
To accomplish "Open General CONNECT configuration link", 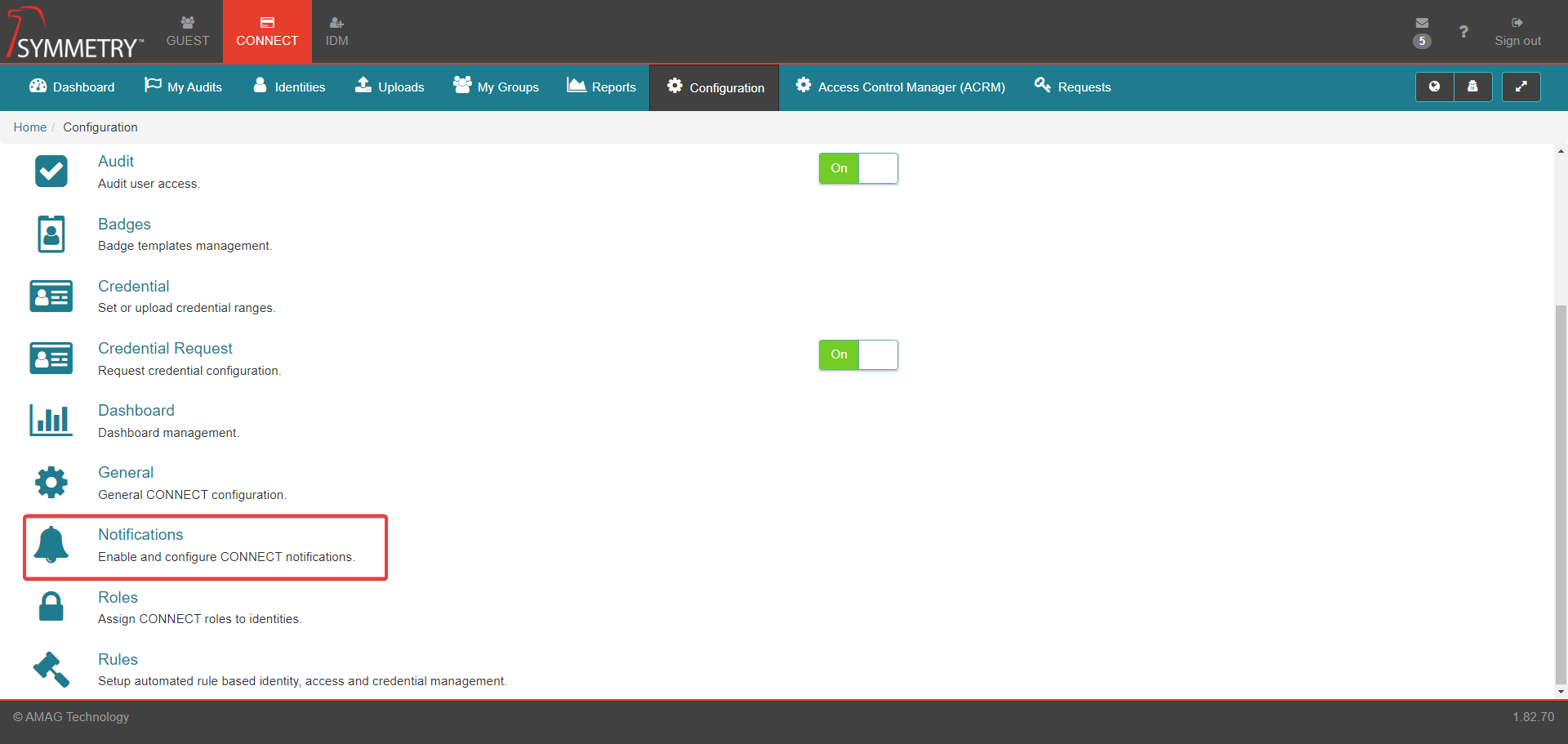I will pos(126,473).
